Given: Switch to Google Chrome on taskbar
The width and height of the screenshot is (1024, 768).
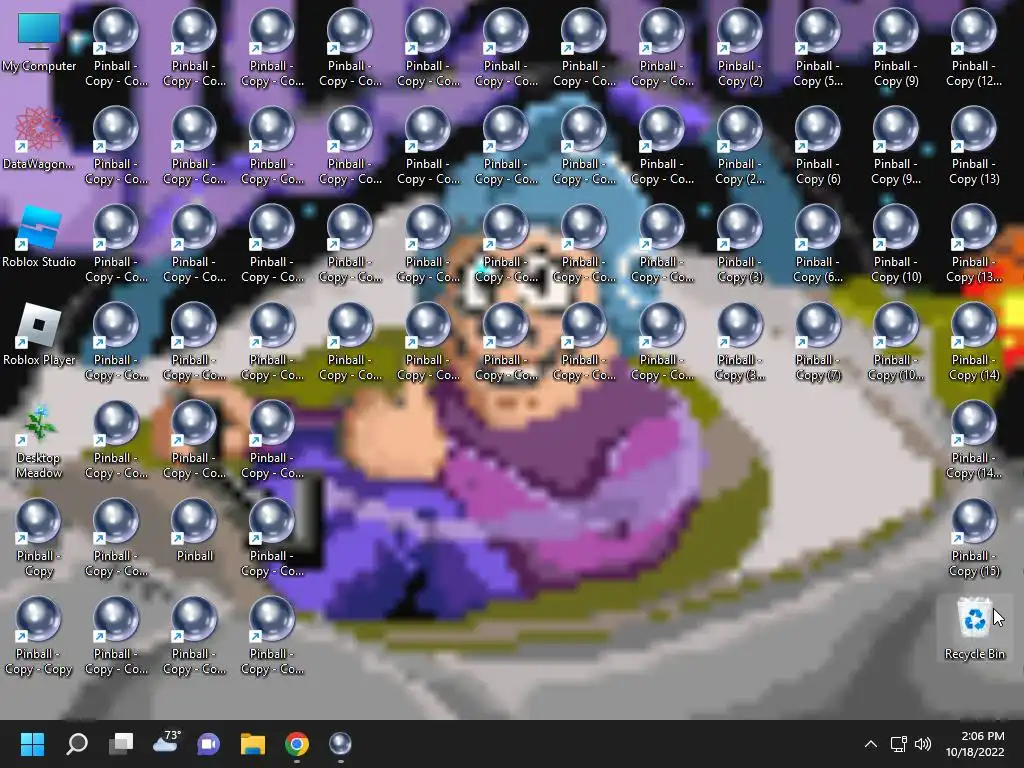Looking at the screenshot, I should coord(296,743).
